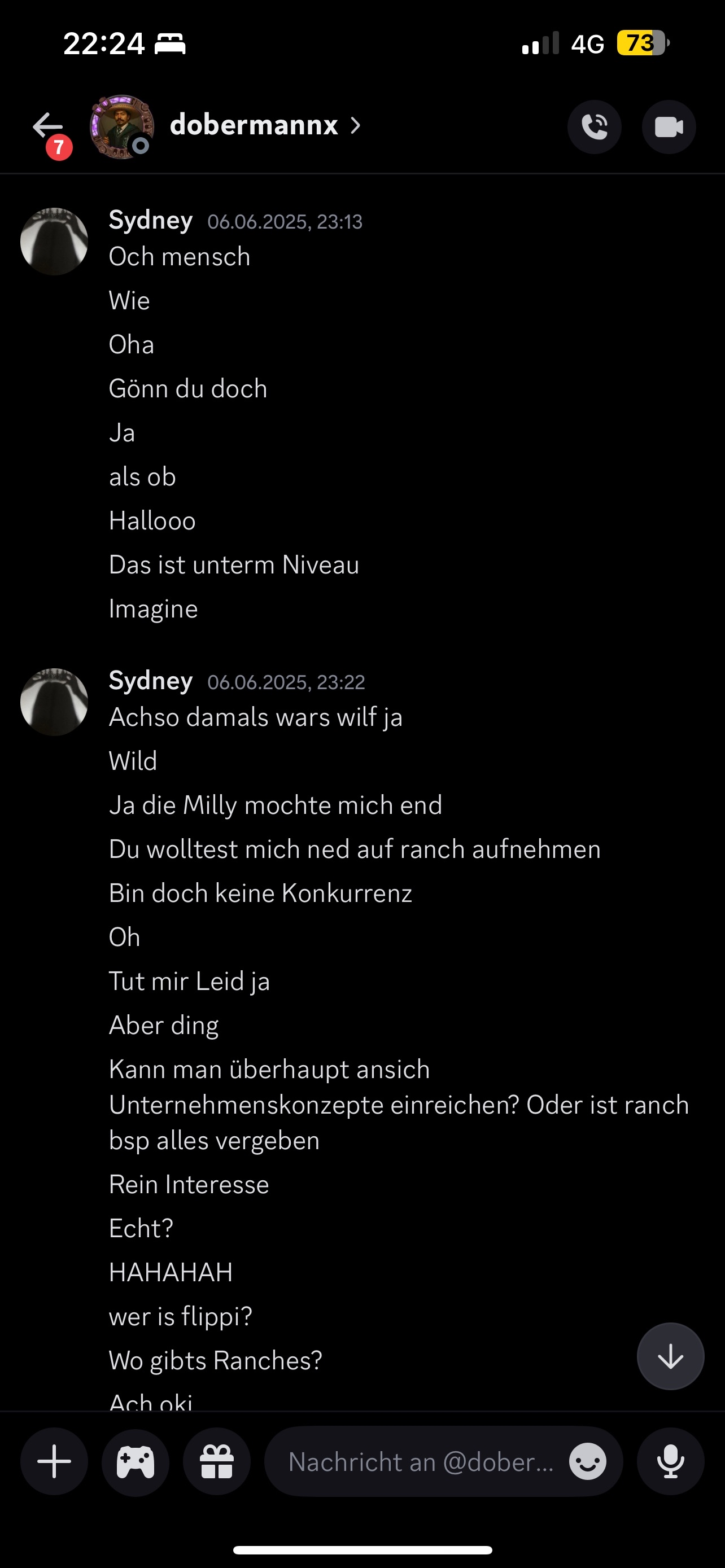Image resolution: width=725 pixels, height=1568 pixels.
Task: Tap the message 'wer is flippi?'
Action: (180, 1316)
